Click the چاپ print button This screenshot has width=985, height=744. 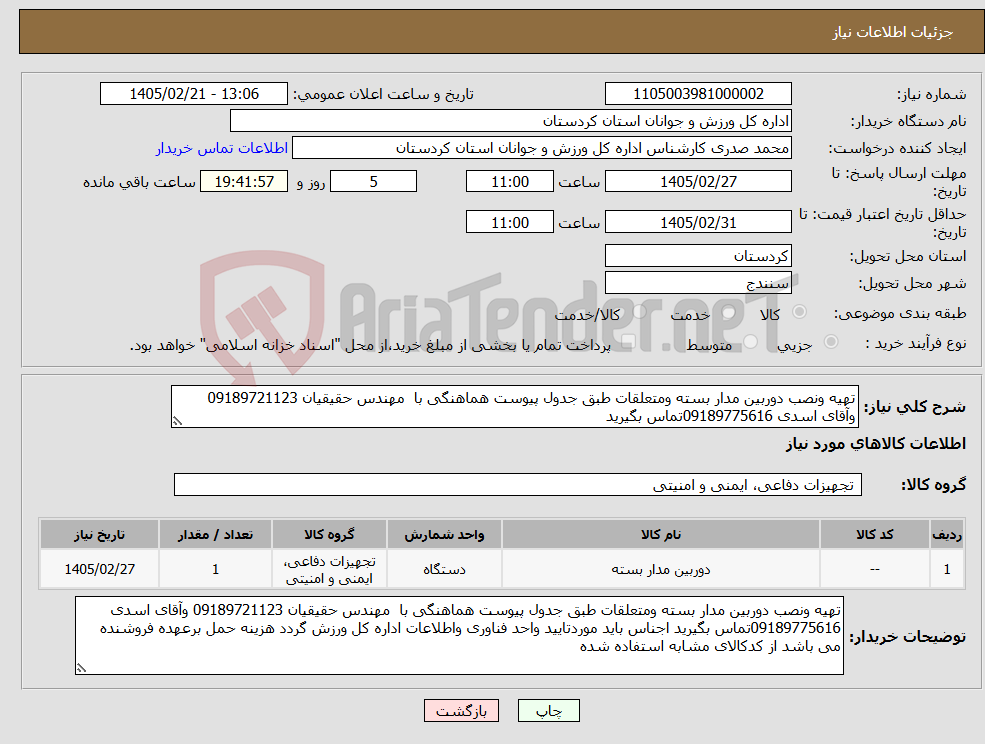548,711
